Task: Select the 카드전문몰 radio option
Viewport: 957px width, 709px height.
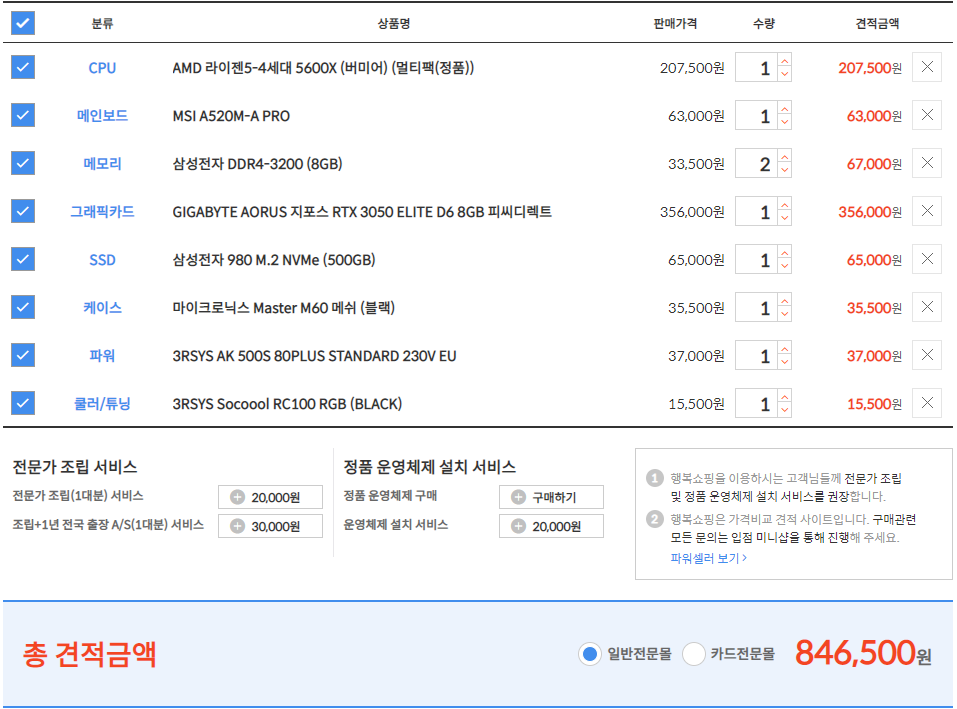Action: point(693,654)
